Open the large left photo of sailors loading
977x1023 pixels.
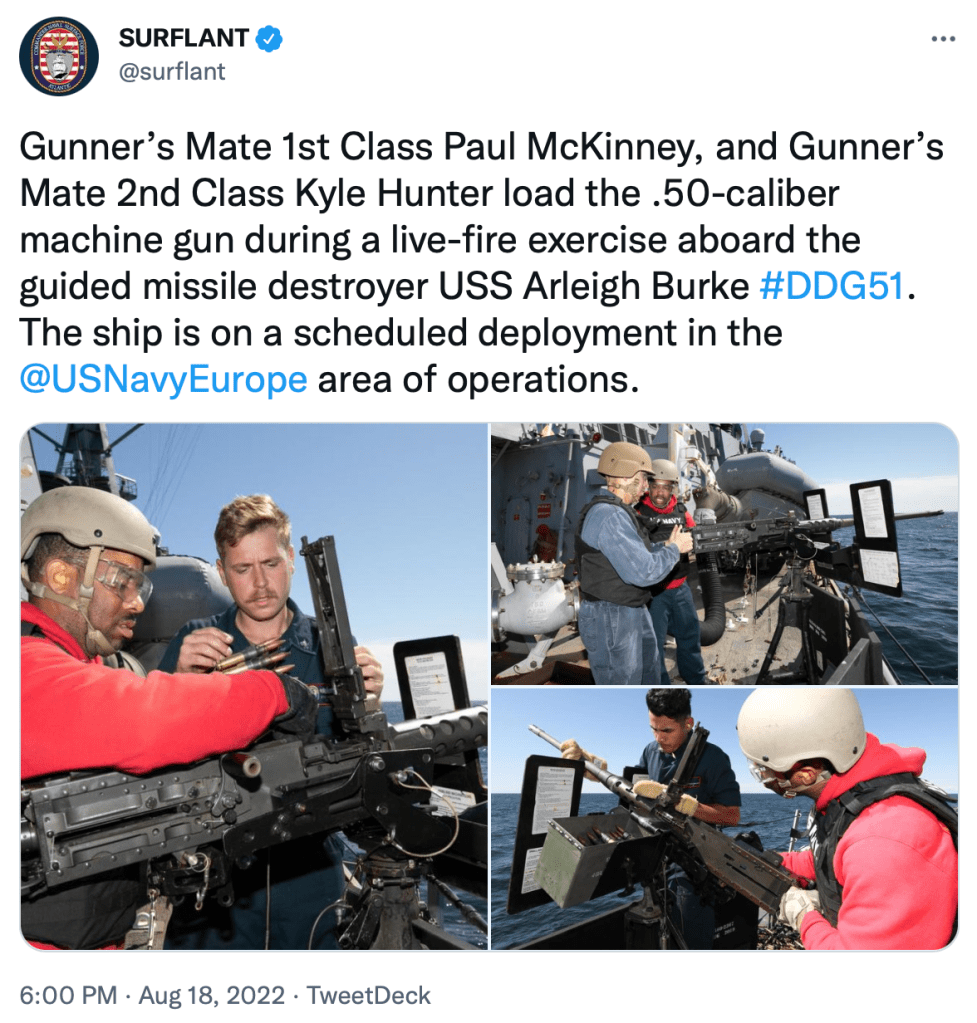pos(254,686)
